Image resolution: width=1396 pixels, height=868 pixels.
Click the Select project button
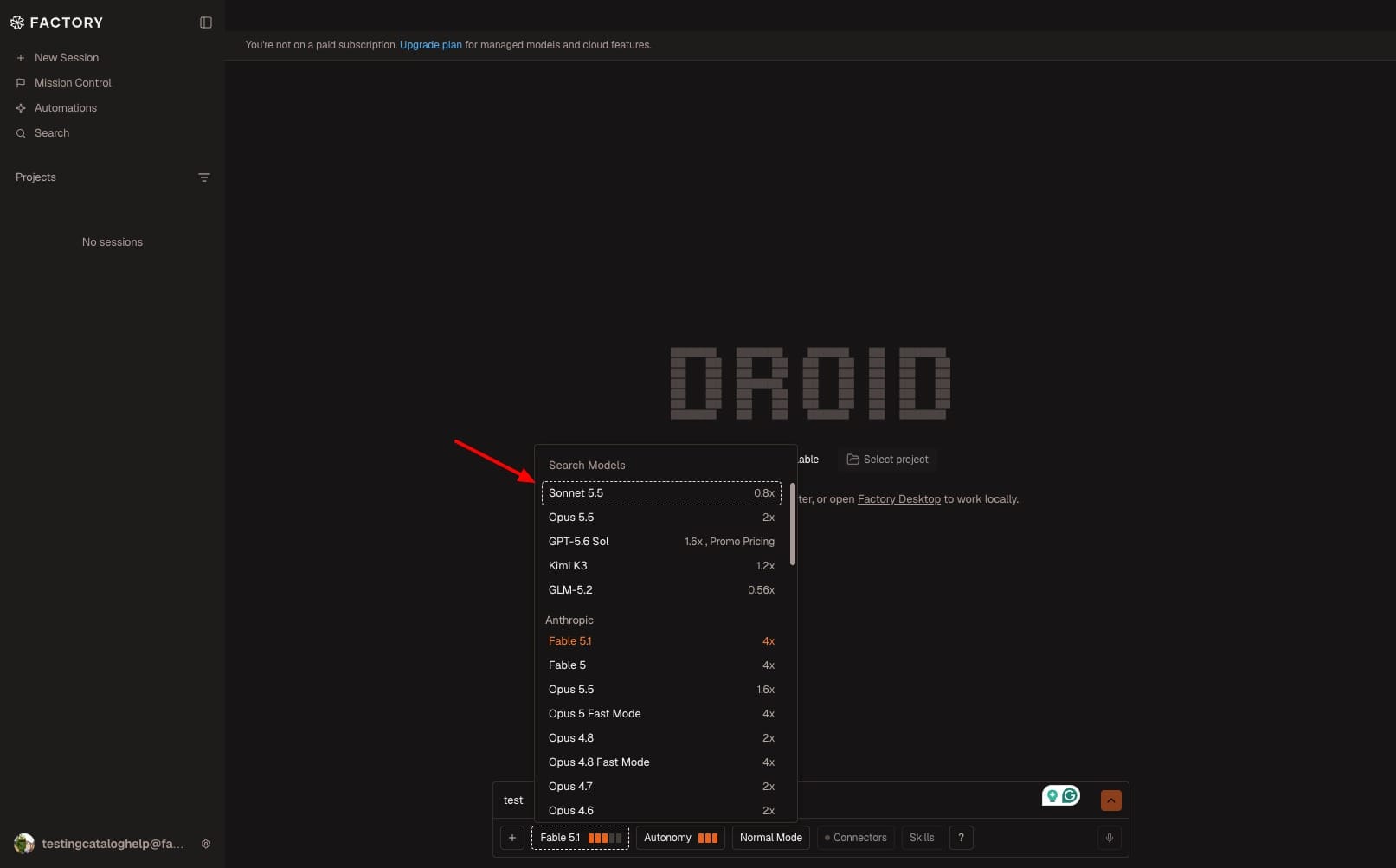tap(887, 460)
